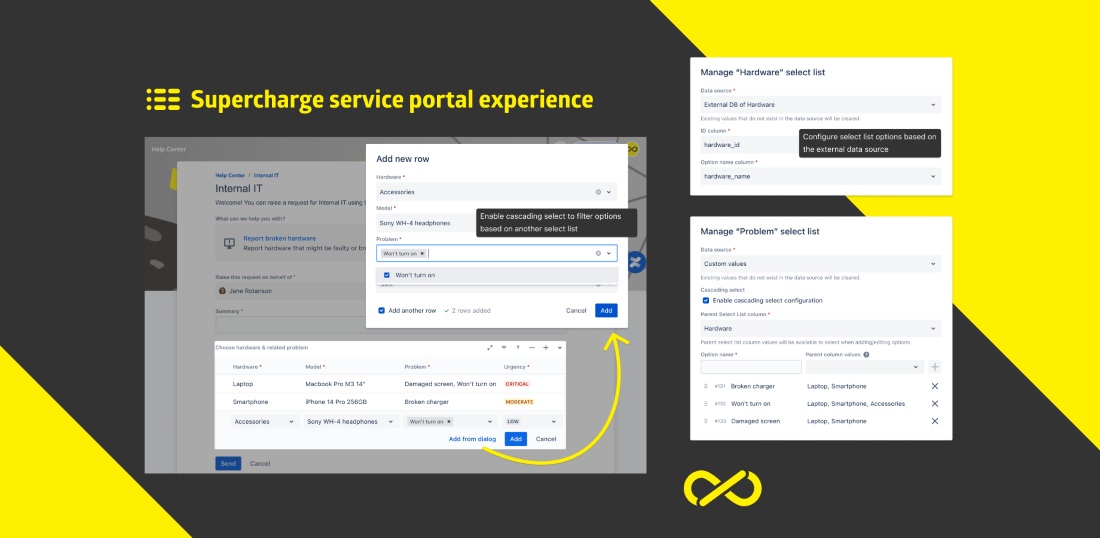Toggle the Add another row checkbox

(x=382, y=311)
